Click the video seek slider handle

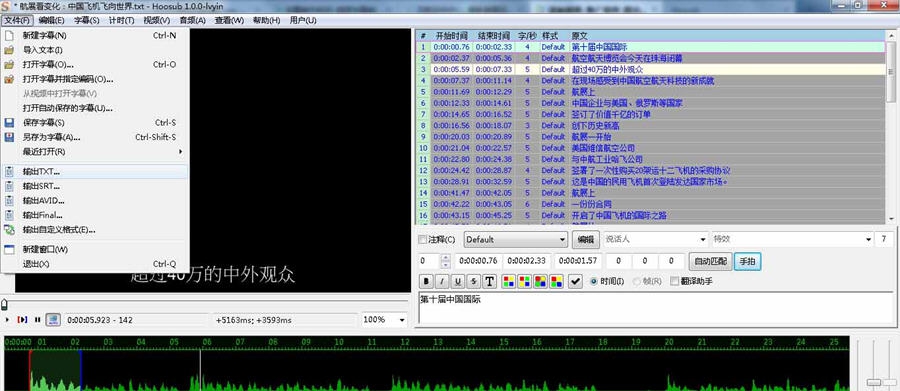4,305
